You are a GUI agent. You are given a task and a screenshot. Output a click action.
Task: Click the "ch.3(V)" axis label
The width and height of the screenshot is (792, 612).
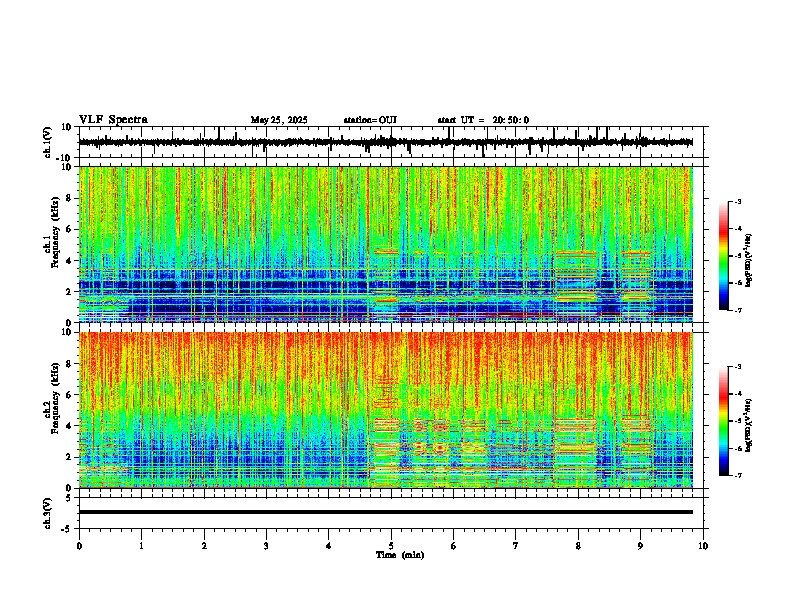48,514
